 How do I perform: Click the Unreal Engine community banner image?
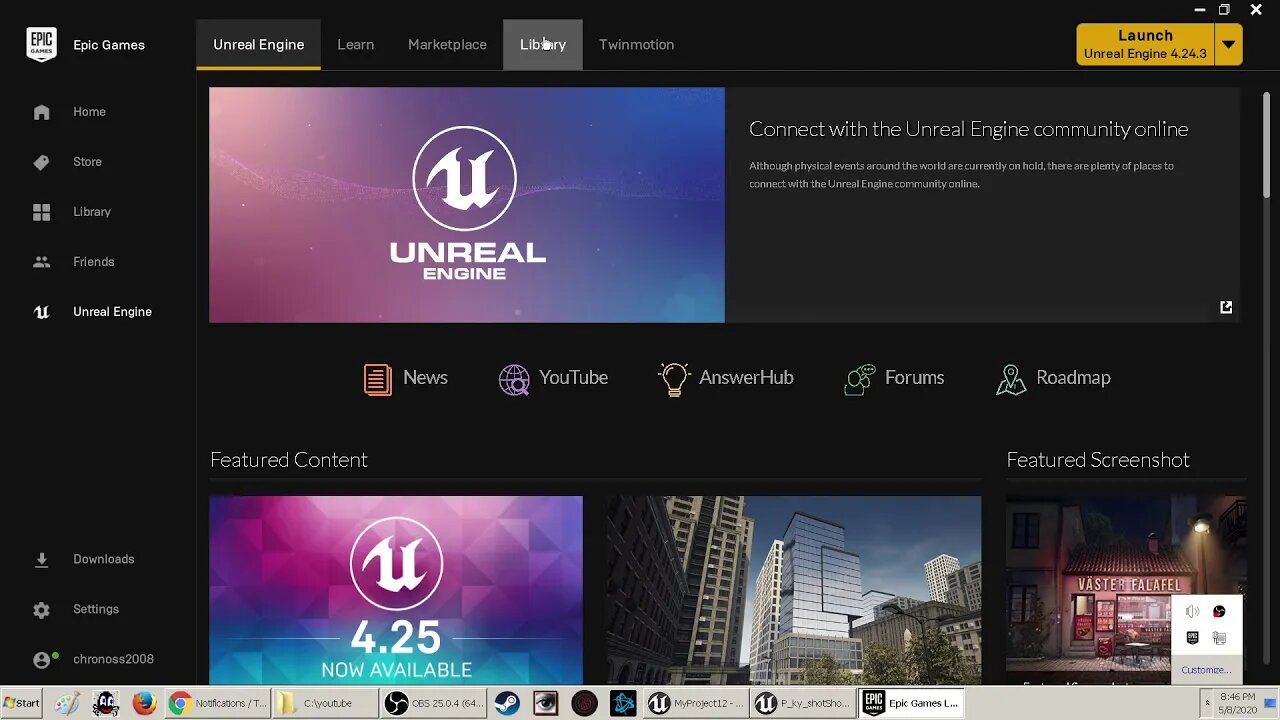point(467,205)
